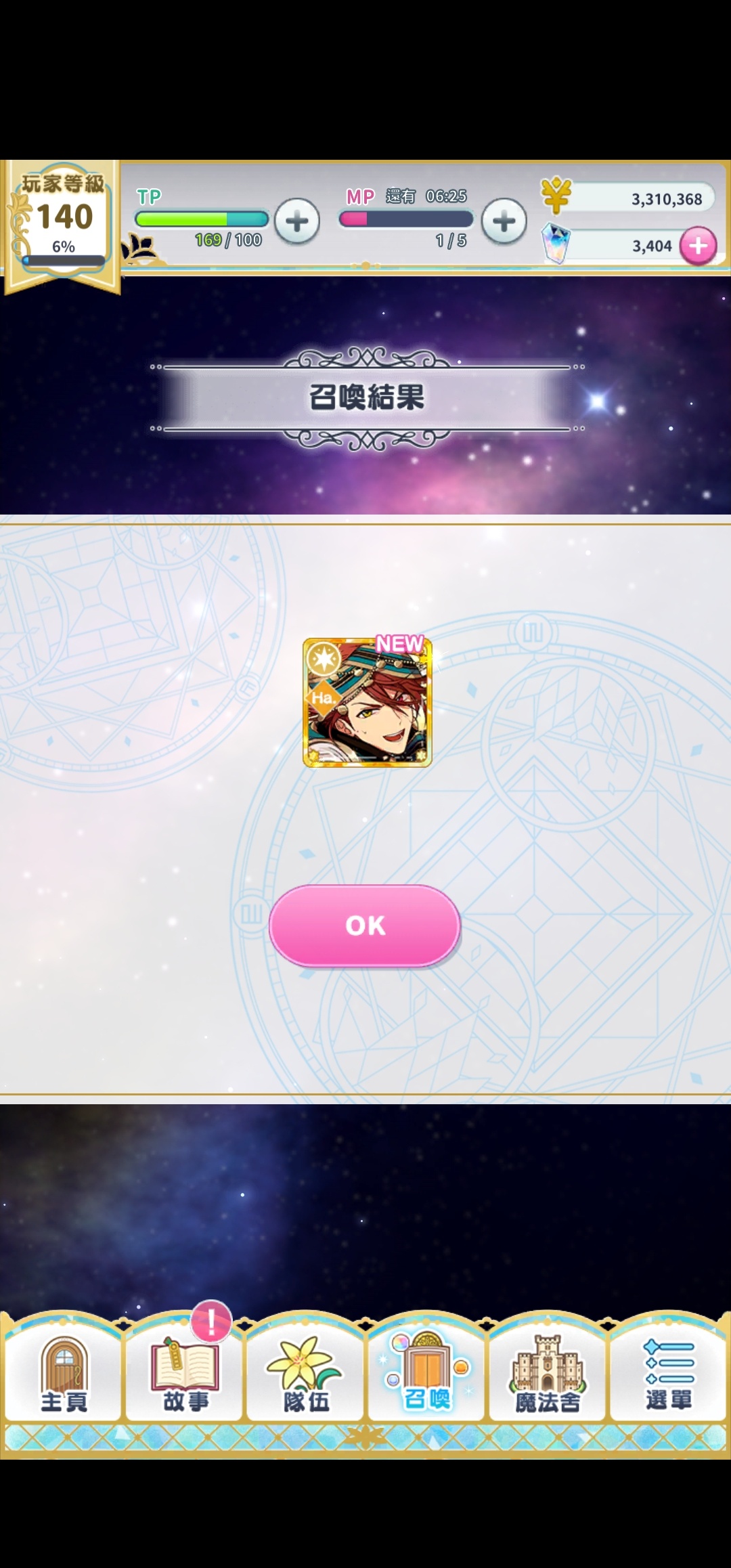Tap the pink MP gauge bar
Viewport: 731px width, 1568px height.
(406, 219)
